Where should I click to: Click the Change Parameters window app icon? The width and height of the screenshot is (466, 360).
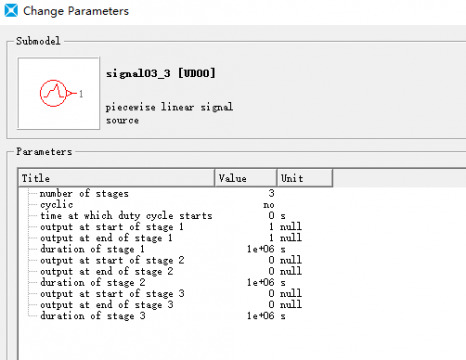point(11,10)
